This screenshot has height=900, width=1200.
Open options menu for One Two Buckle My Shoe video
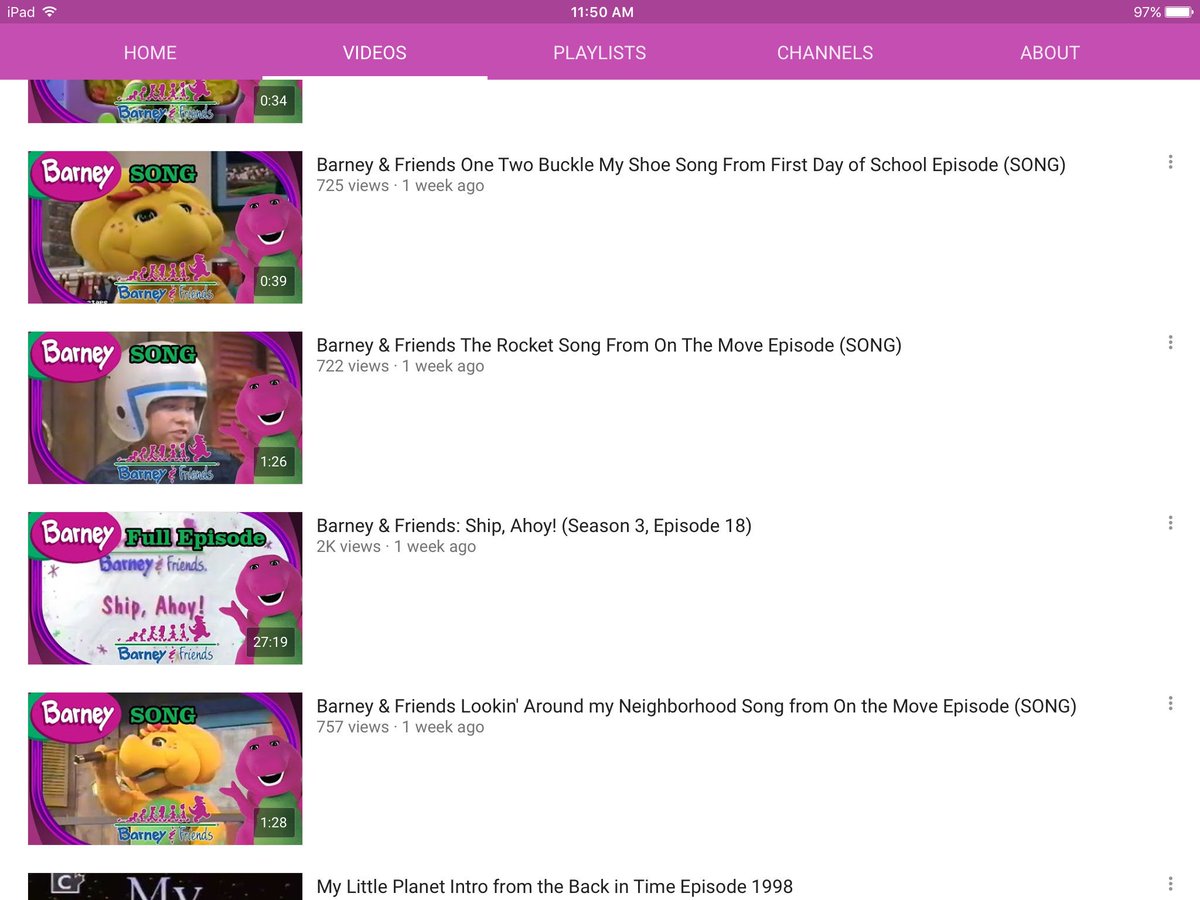click(1170, 162)
